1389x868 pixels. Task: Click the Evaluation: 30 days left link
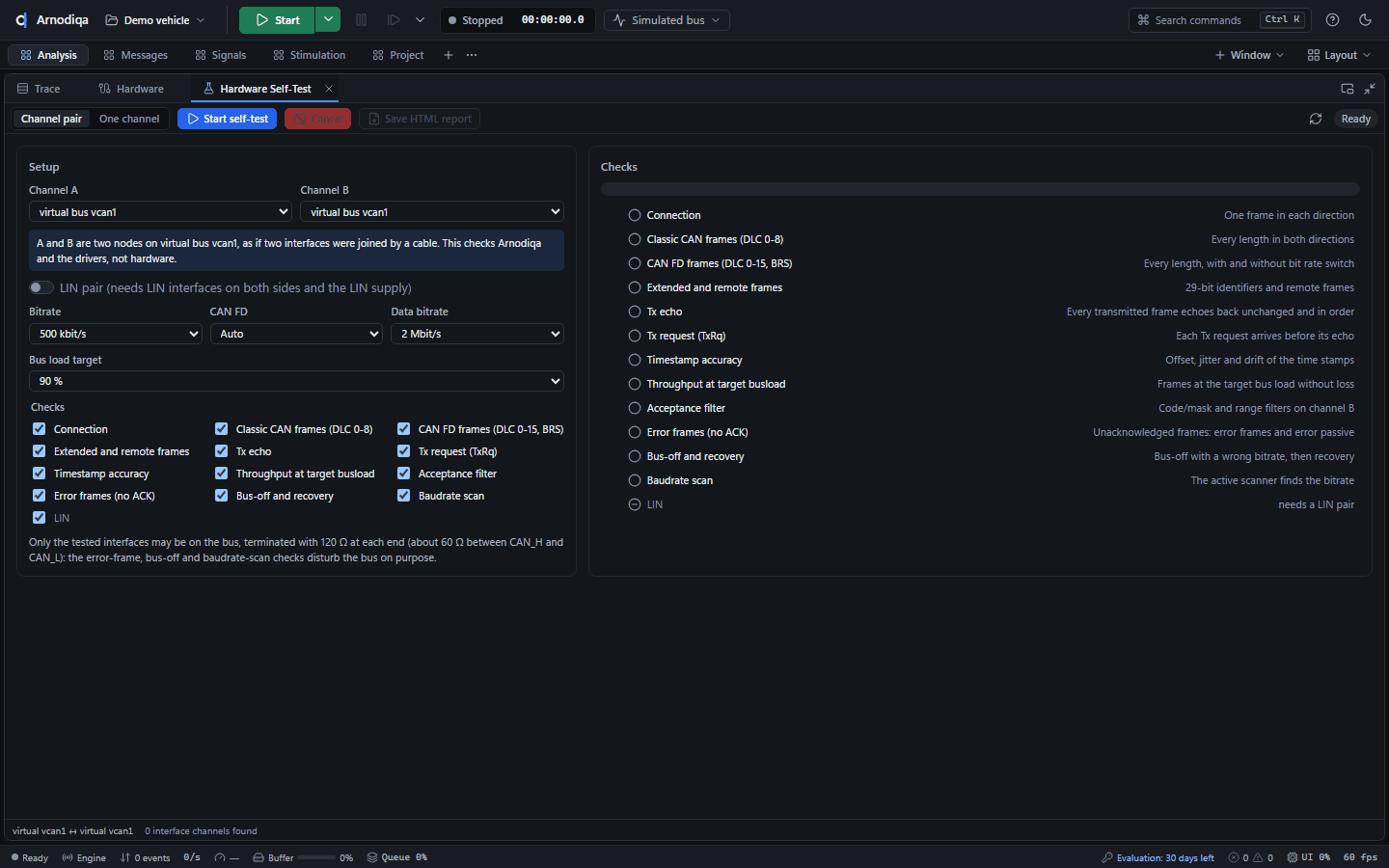(1158, 857)
